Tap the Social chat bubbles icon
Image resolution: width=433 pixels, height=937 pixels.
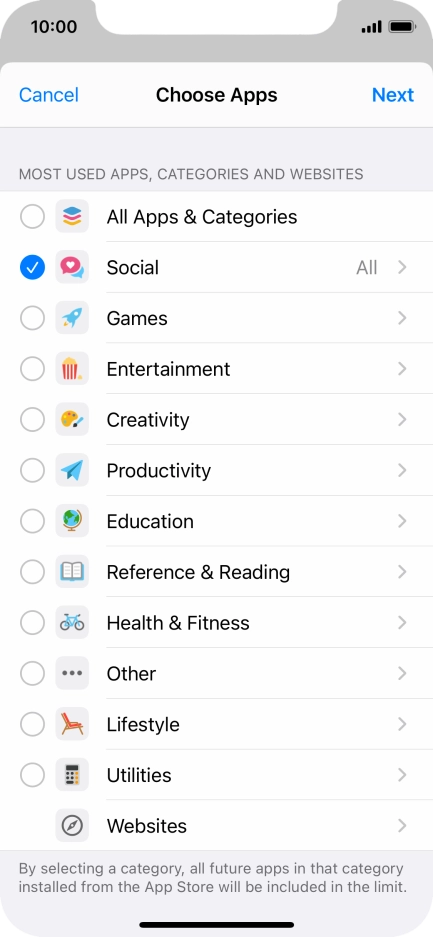(x=72, y=267)
